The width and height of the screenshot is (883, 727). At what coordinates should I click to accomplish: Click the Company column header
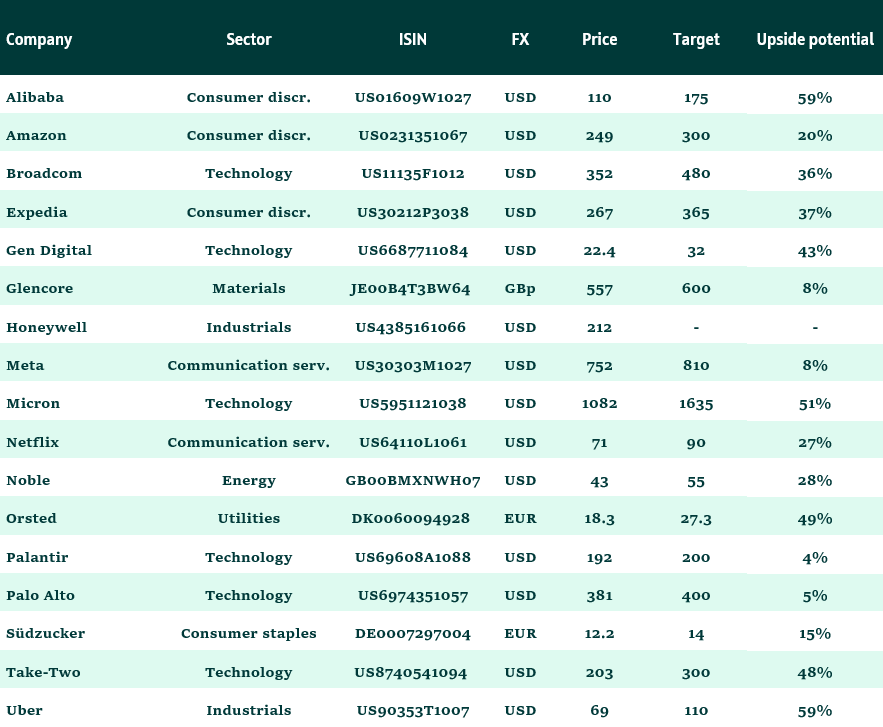click(39, 39)
